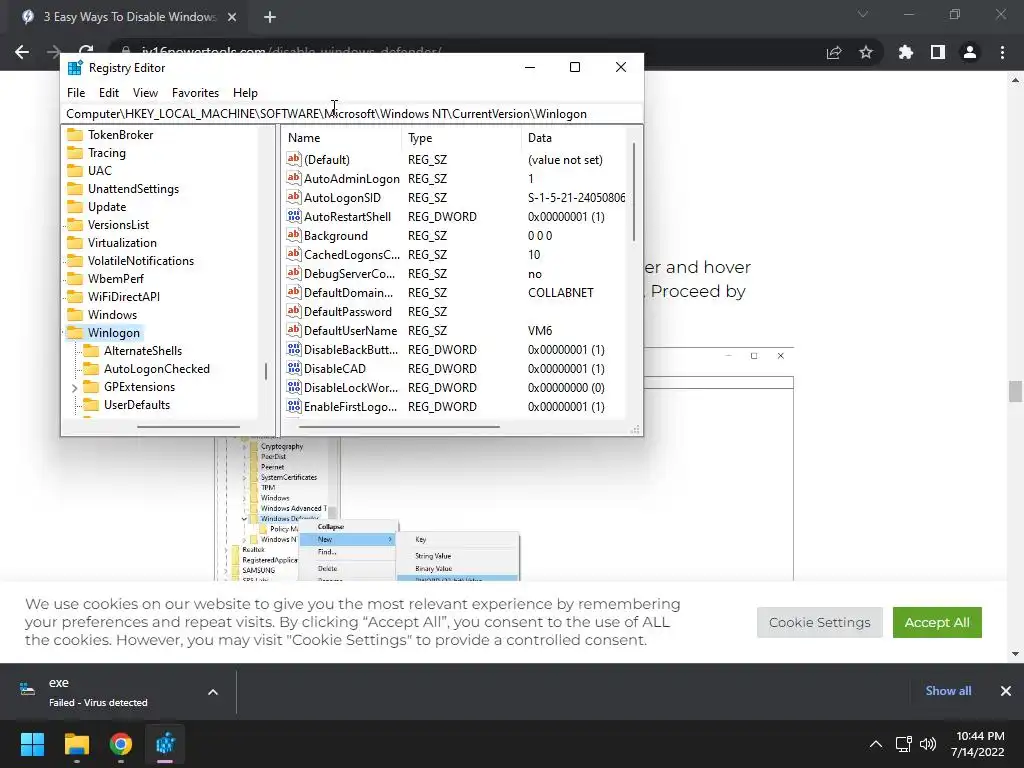This screenshot has height=768, width=1024.
Task: Click the EnableFirstLogo DWORD value icon
Action: [294, 406]
